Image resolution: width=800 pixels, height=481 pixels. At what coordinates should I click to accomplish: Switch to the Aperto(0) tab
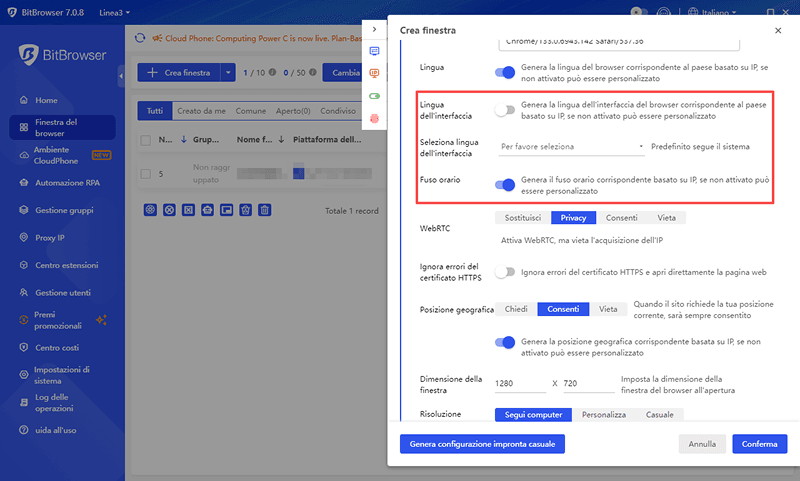click(293, 111)
